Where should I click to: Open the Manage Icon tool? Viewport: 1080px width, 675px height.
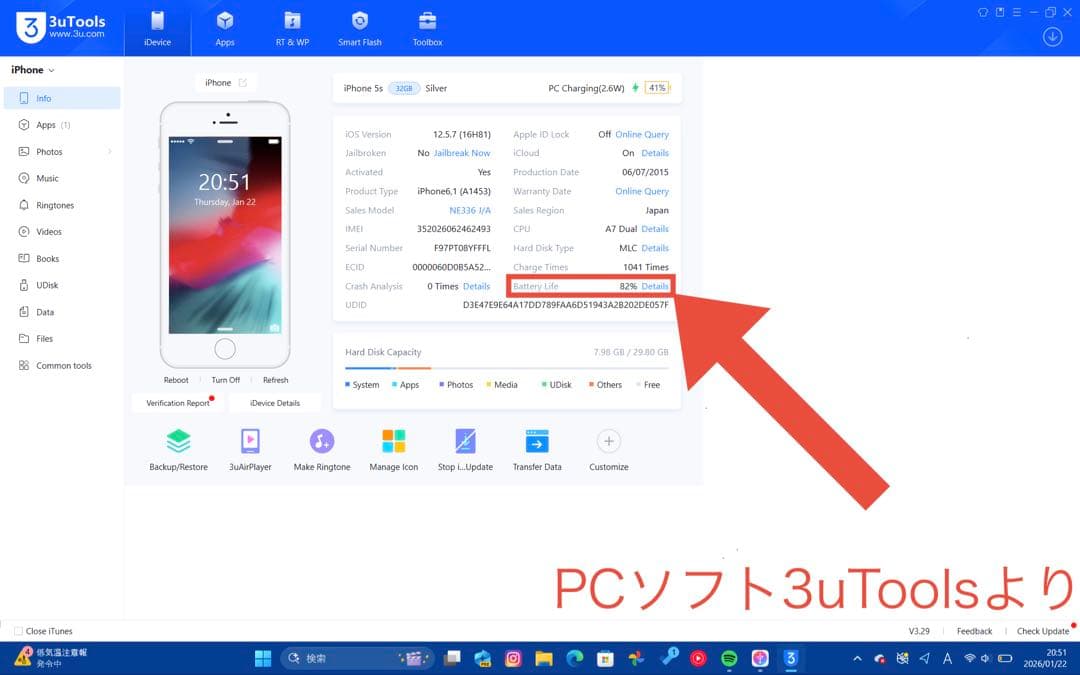click(x=393, y=442)
